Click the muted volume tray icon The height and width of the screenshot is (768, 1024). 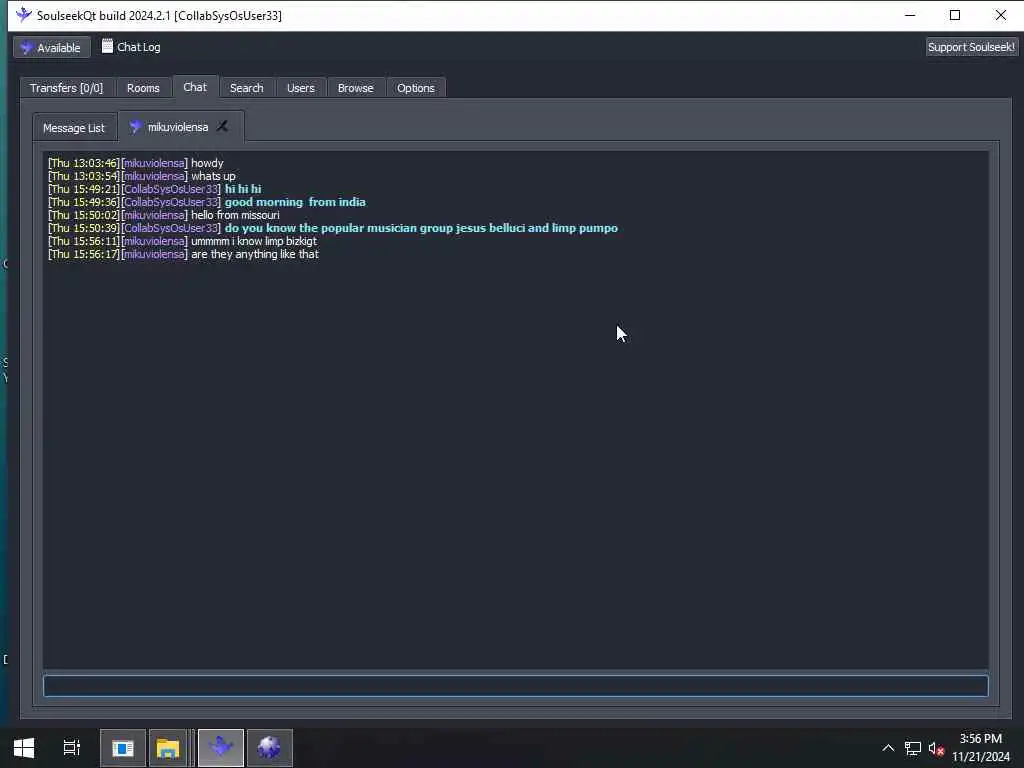tap(936, 748)
